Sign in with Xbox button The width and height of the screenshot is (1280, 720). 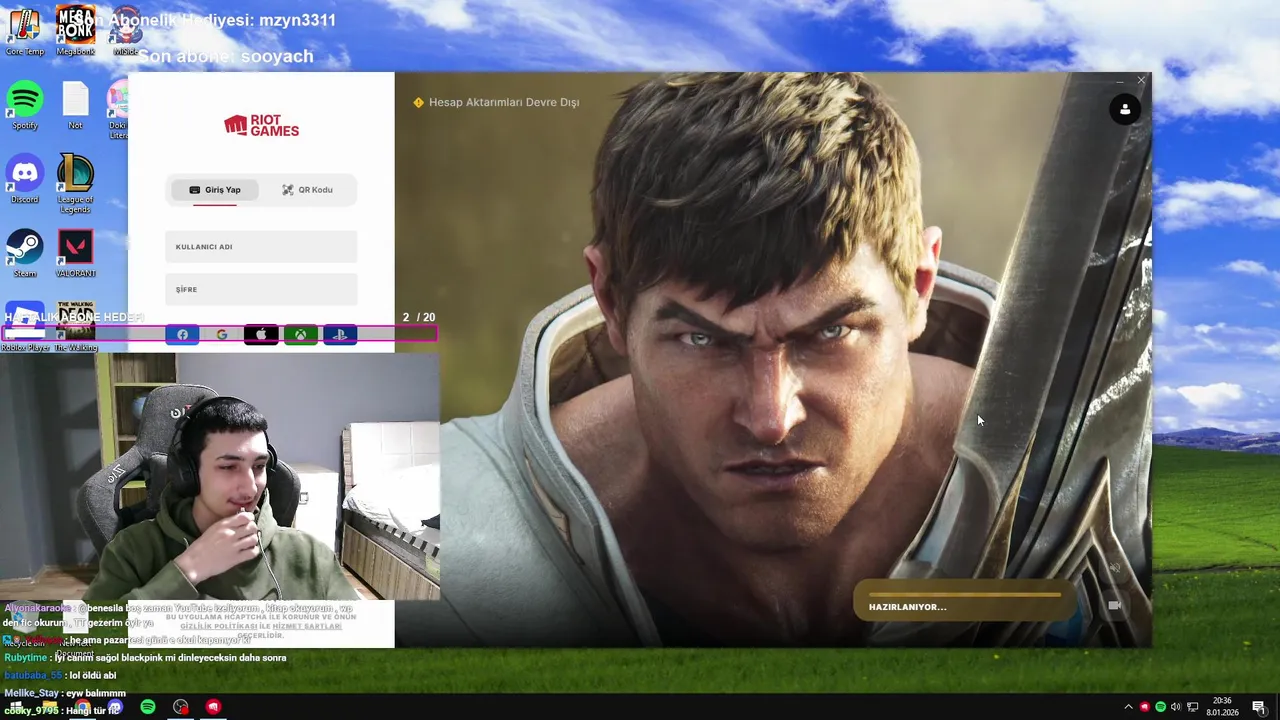[300, 335]
